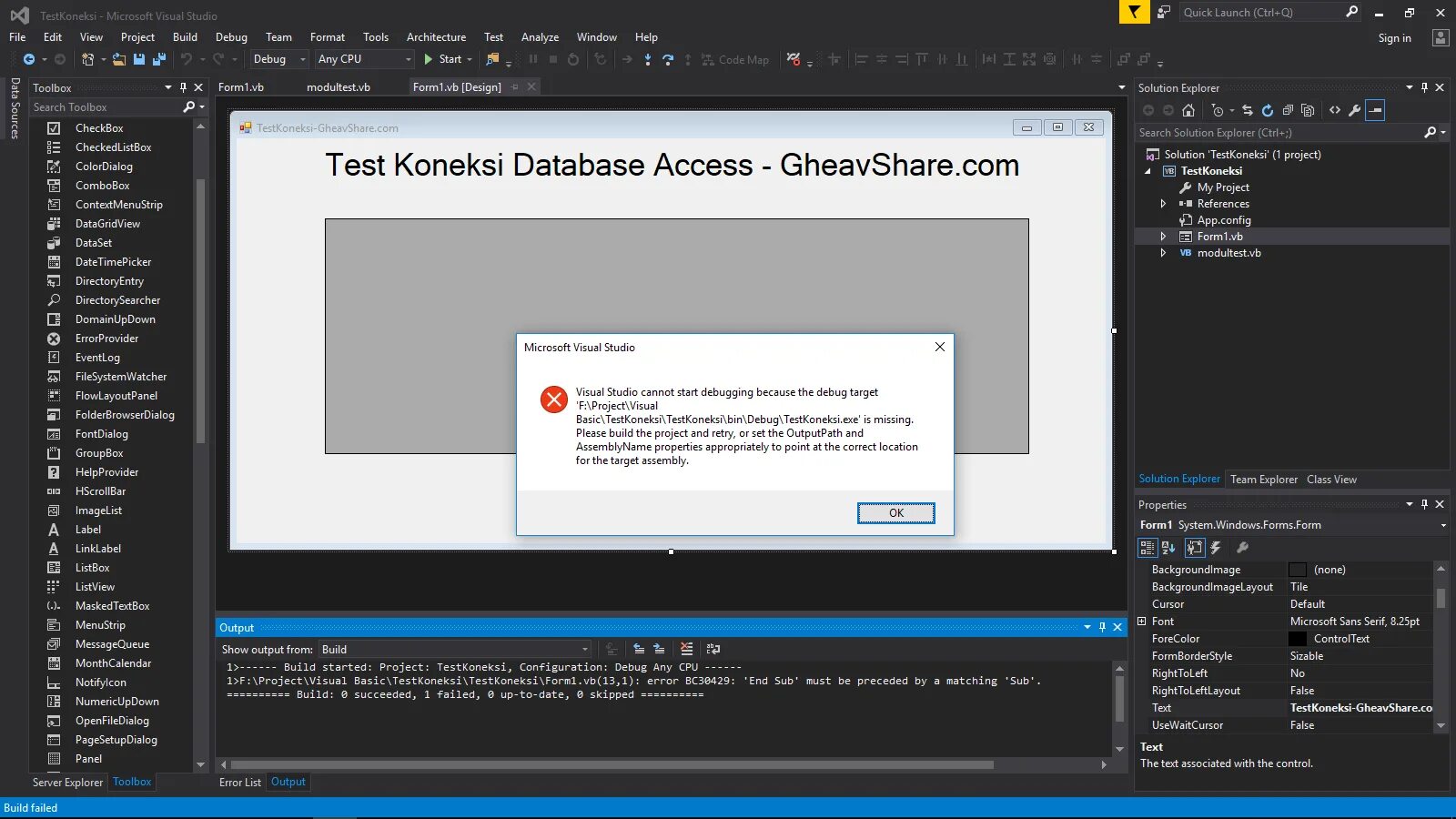Open the Show output from Build dropdown
This screenshot has width=1456, height=819.
(454, 649)
